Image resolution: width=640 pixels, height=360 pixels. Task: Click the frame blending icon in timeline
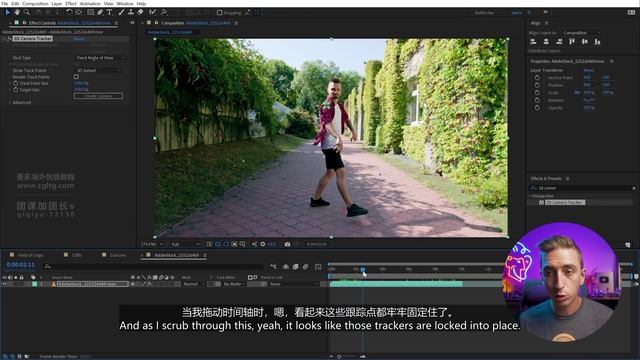point(296,267)
